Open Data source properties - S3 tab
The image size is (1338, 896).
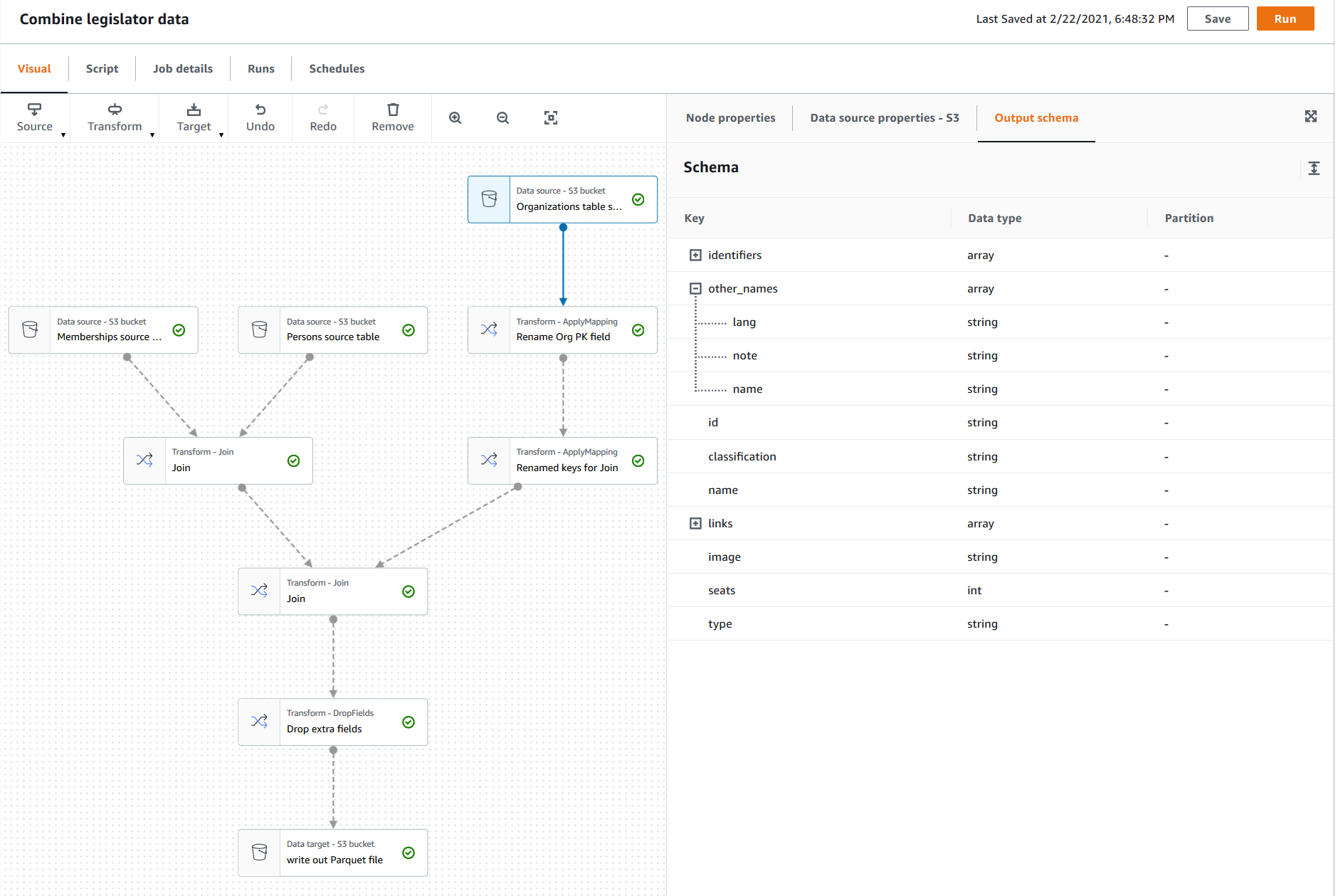tap(885, 117)
